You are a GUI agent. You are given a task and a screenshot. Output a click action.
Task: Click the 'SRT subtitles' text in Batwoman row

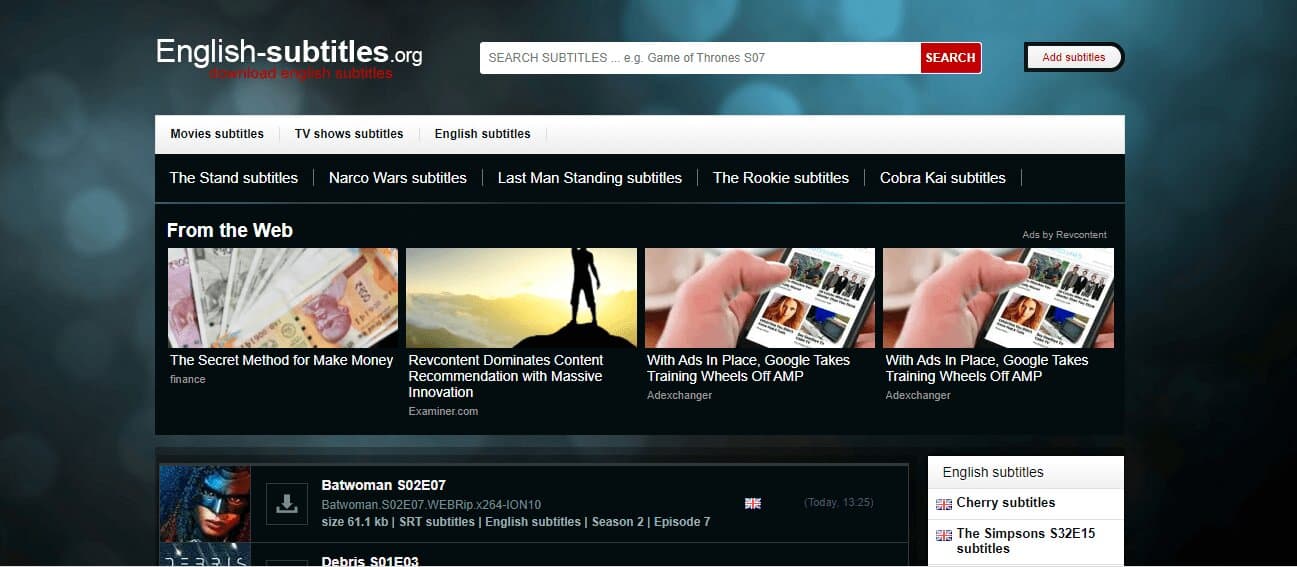[437, 522]
